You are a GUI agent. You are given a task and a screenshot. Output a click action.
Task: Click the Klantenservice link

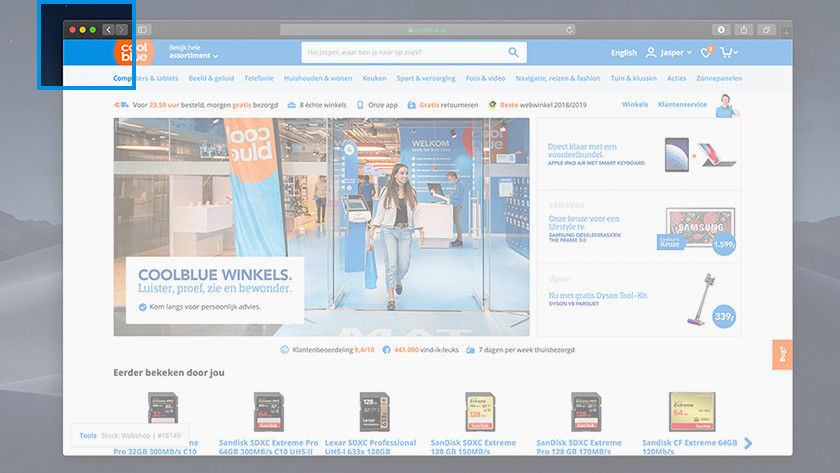point(682,104)
